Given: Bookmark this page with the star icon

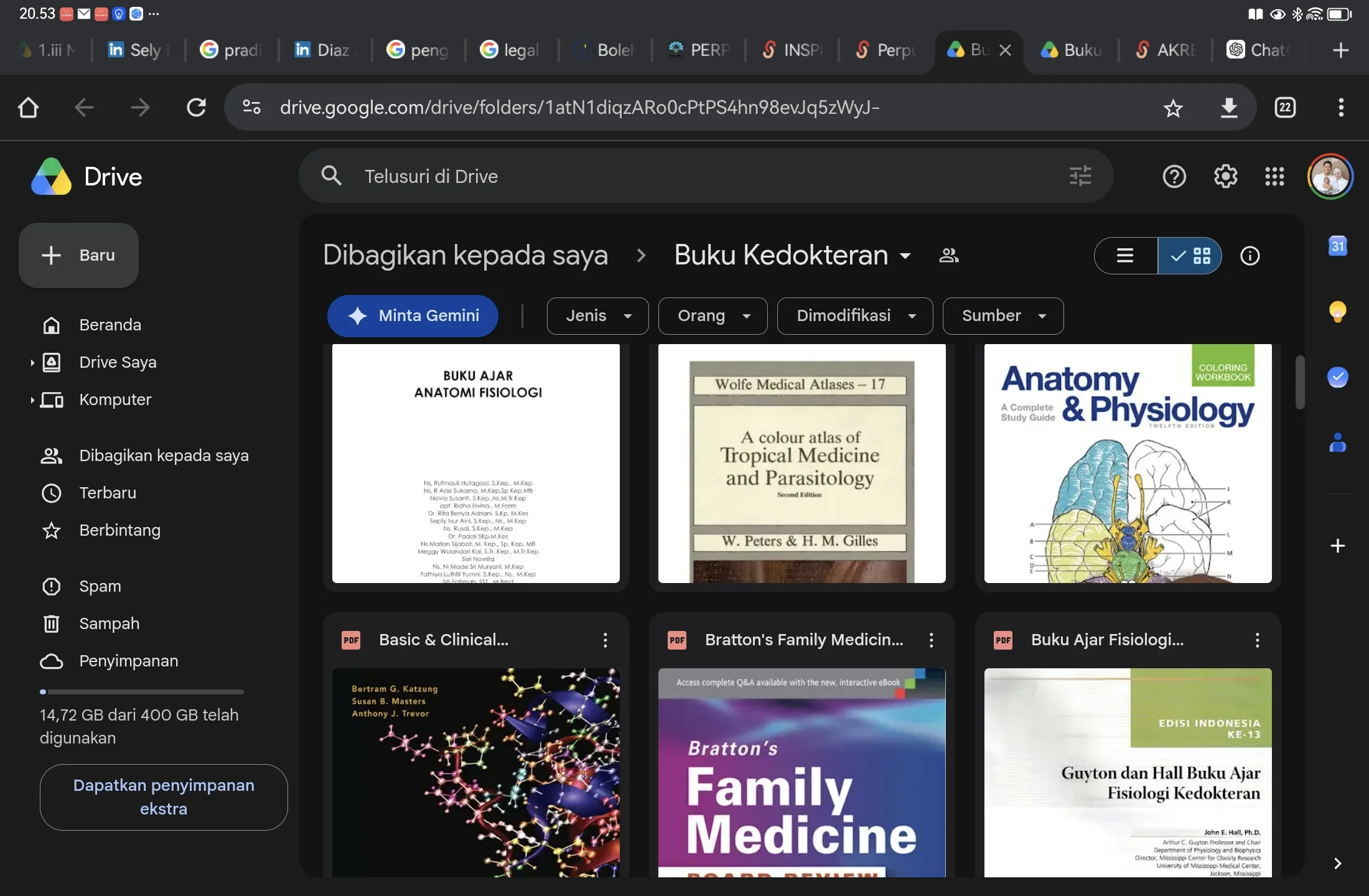Looking at the screenshot, I should [x=1173, y=108].
